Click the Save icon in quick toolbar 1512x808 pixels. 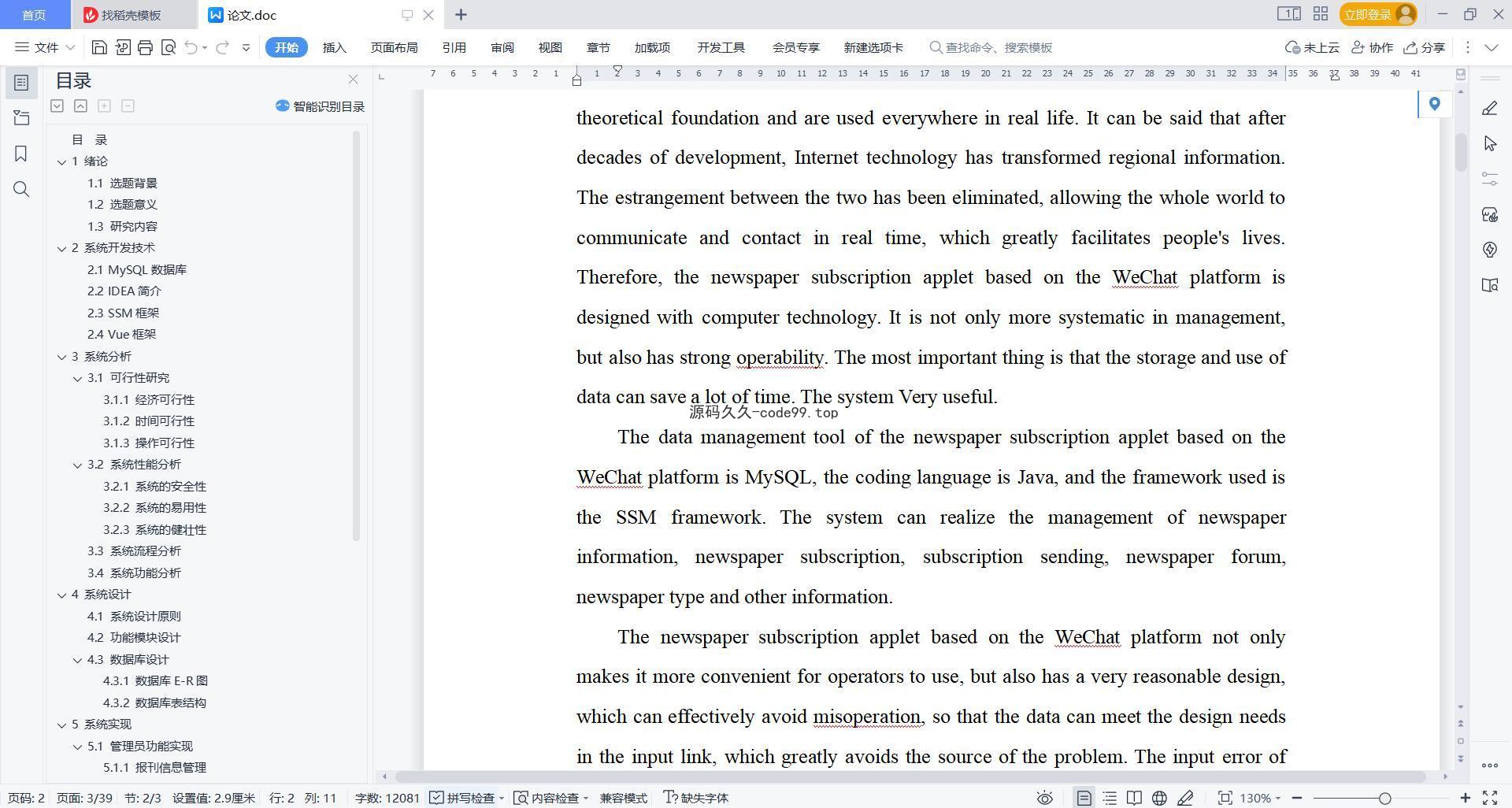(99, 47)
